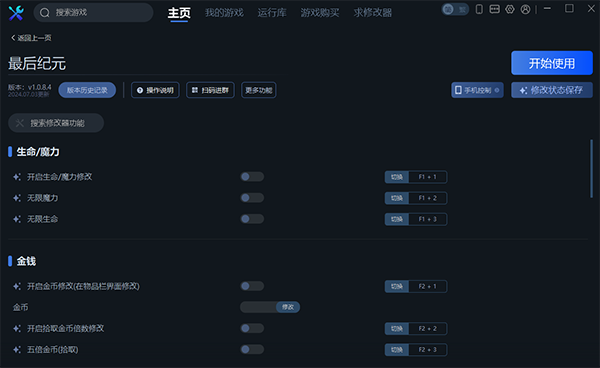Click 返回上一页 back link
600x368 pixels.
(31, 38)
